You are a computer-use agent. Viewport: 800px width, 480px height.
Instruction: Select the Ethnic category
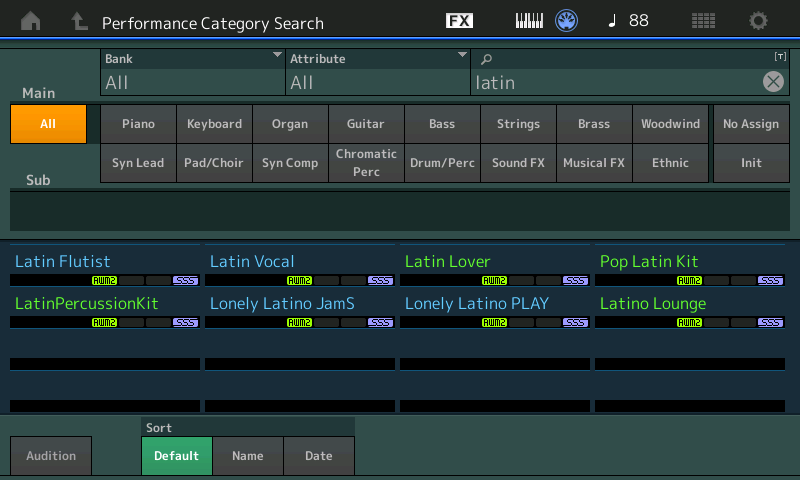point(670,163)
